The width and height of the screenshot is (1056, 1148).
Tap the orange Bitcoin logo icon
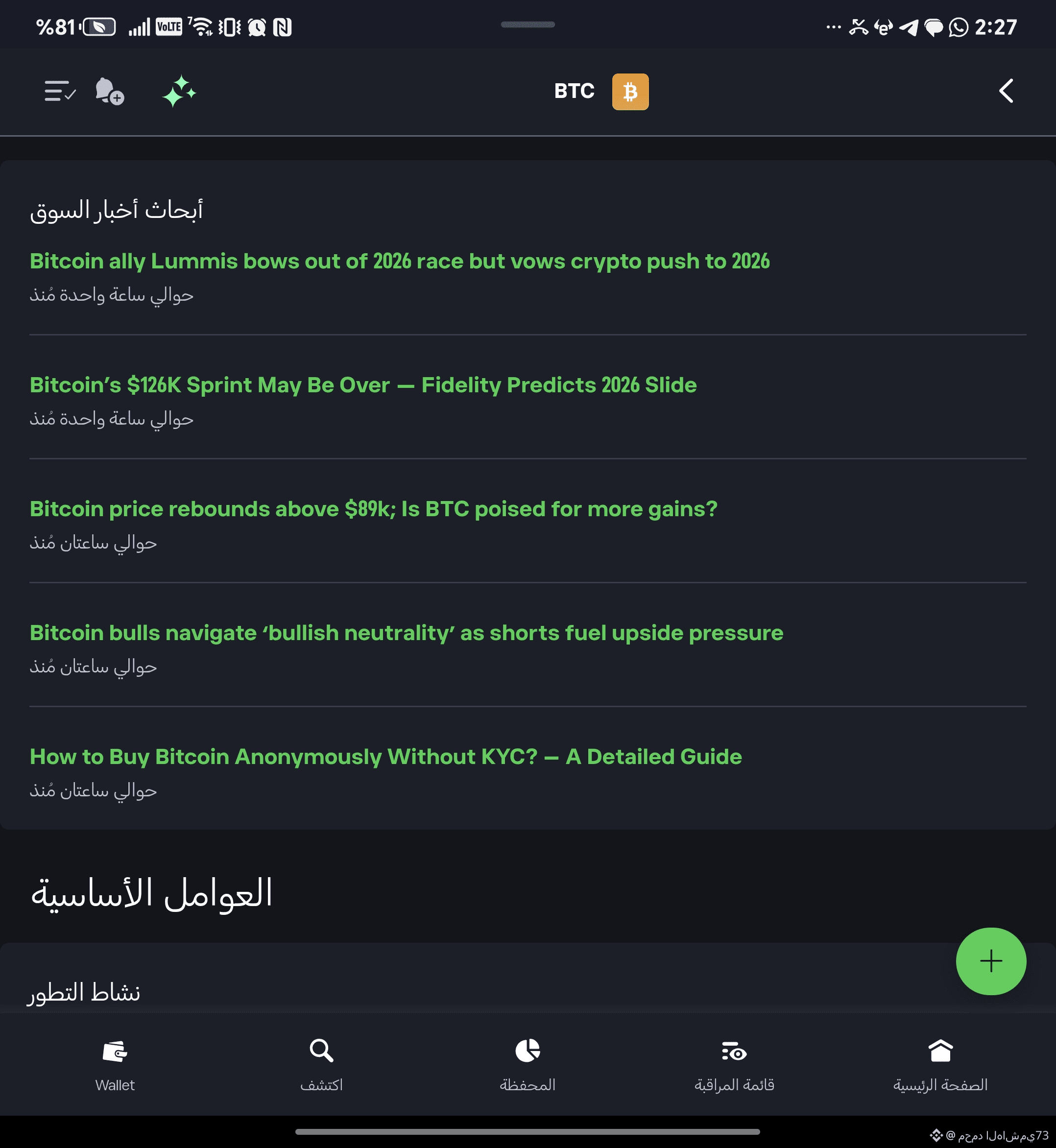pos(630,92)
